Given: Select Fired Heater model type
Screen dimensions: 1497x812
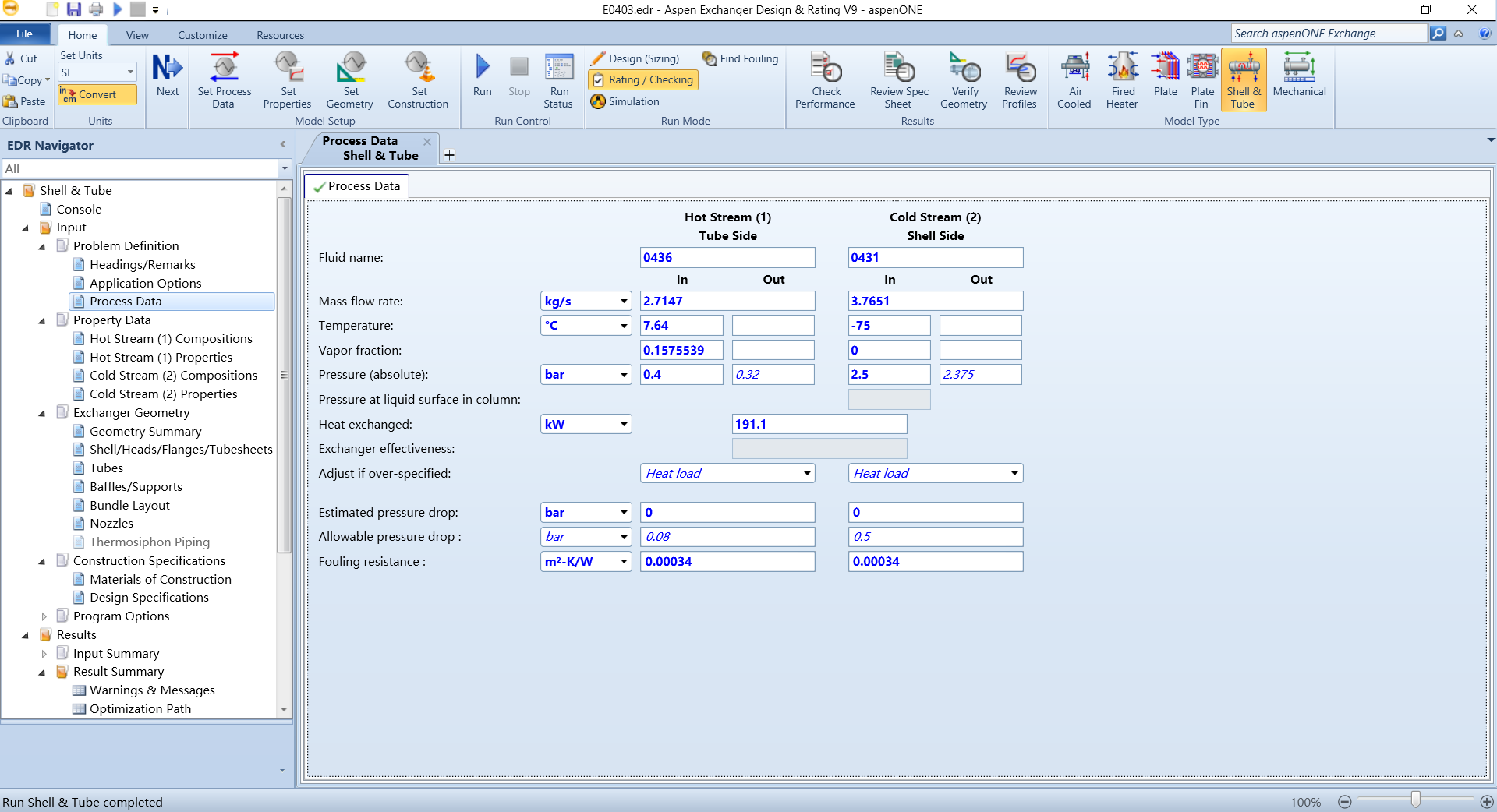Looking at the screenshot, I should [1122, 80].
